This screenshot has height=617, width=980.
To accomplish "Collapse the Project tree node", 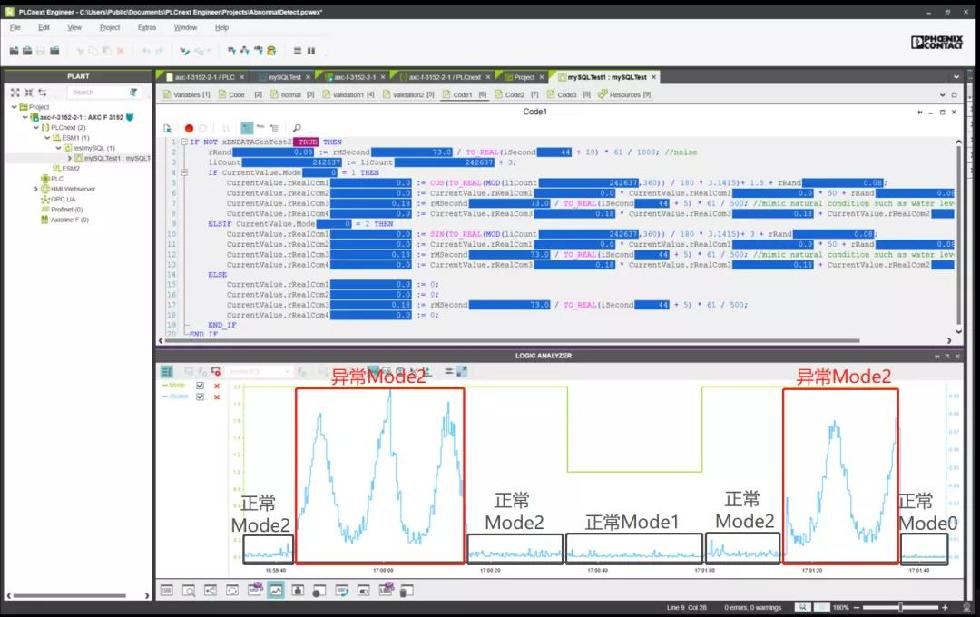I will pos(14,107).
